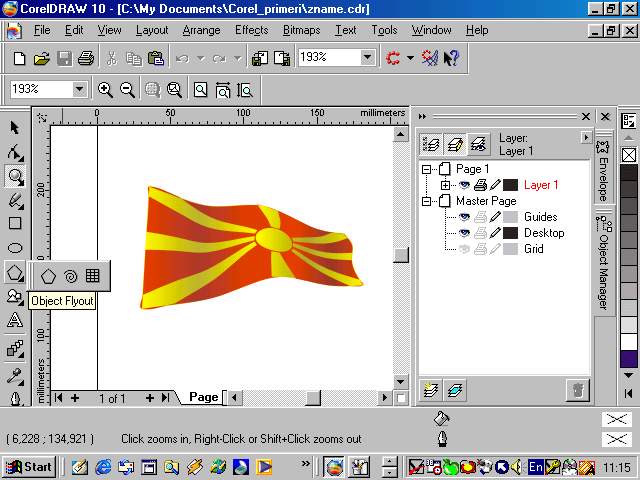Click the Open file icon
The width and height of the screenshot is (640, 480).
[41, 58]
